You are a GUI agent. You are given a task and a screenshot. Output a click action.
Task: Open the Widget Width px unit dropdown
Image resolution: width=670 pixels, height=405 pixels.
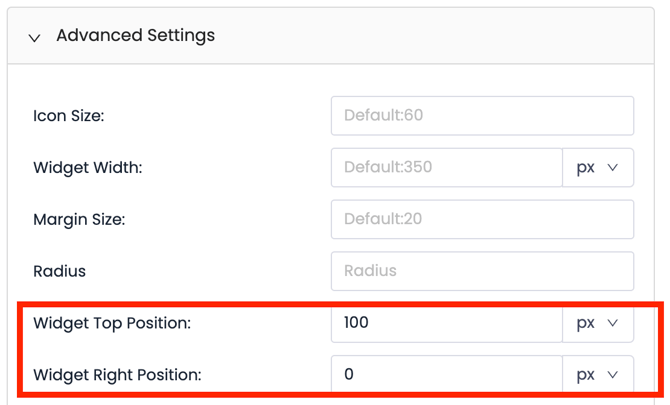click(x=598, y=168)
